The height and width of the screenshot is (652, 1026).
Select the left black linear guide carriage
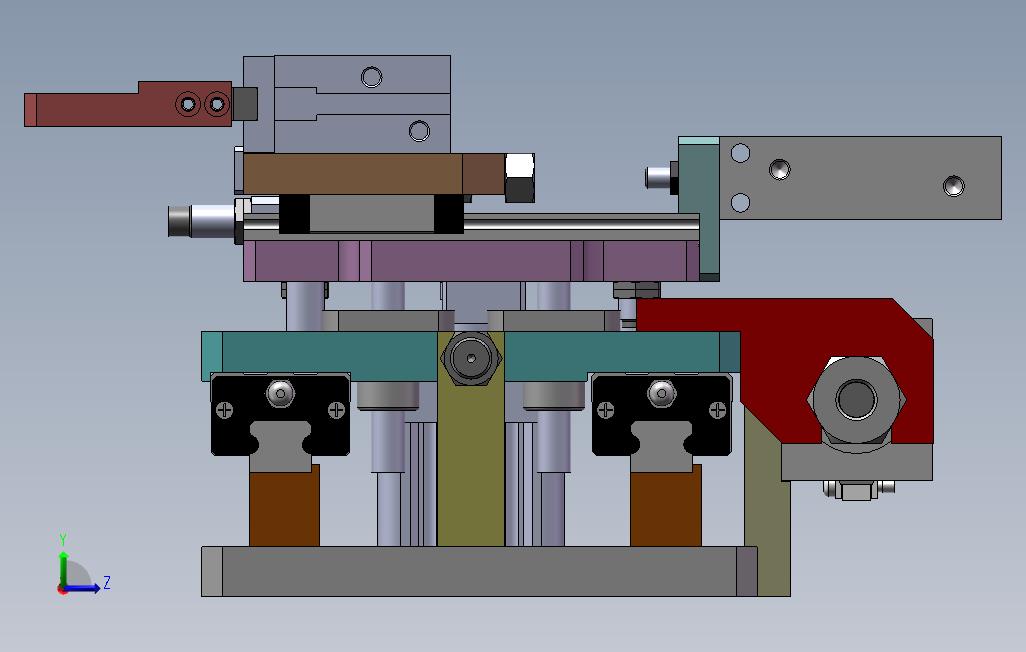(x=280, y=414)
